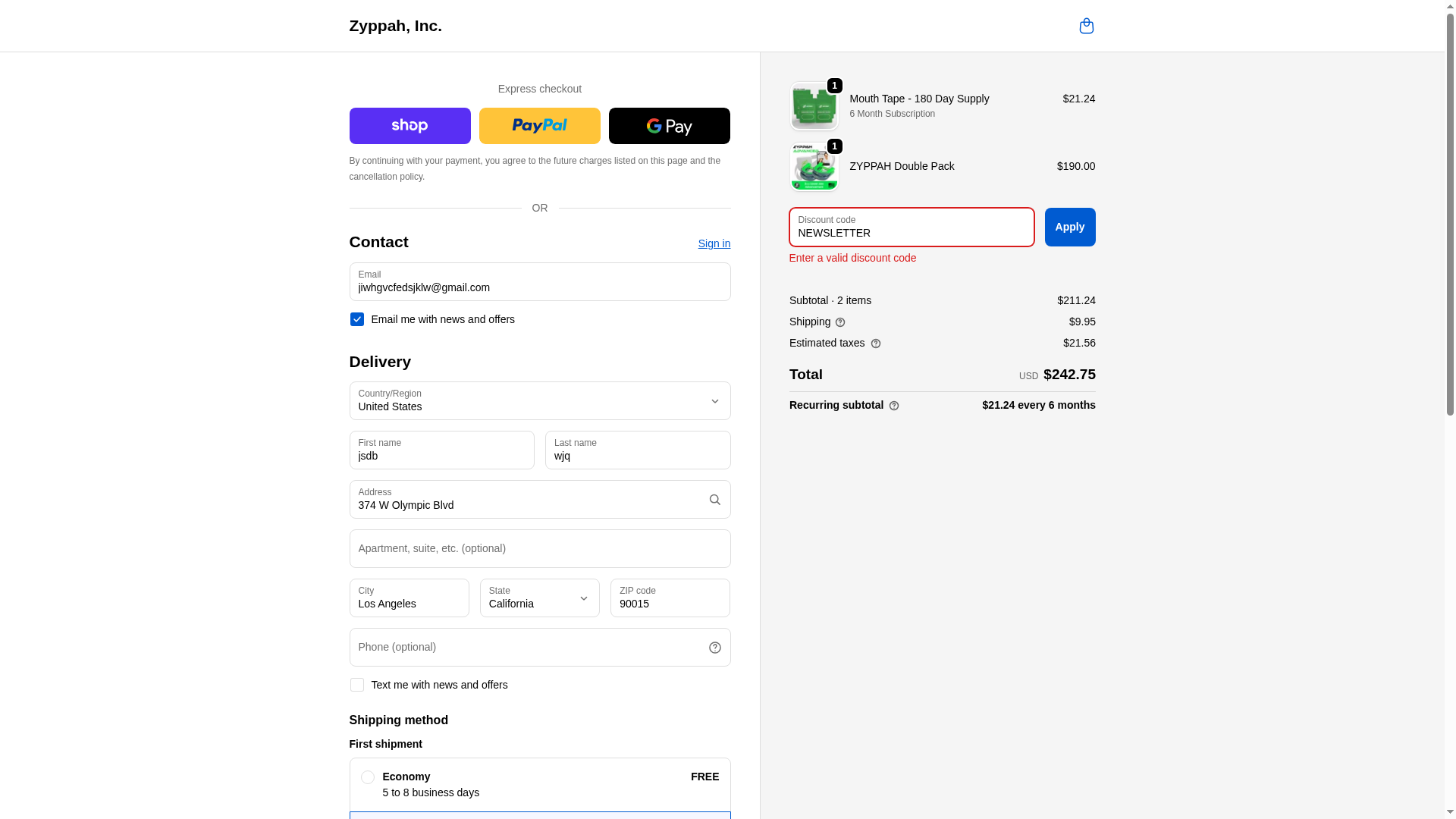Click the Phone optional field

point(539,648)
